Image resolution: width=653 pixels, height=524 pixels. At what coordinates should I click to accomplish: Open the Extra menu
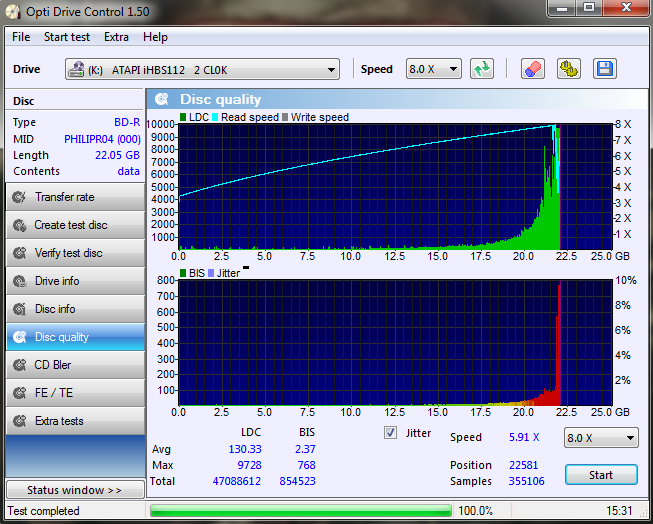point(116,37)
